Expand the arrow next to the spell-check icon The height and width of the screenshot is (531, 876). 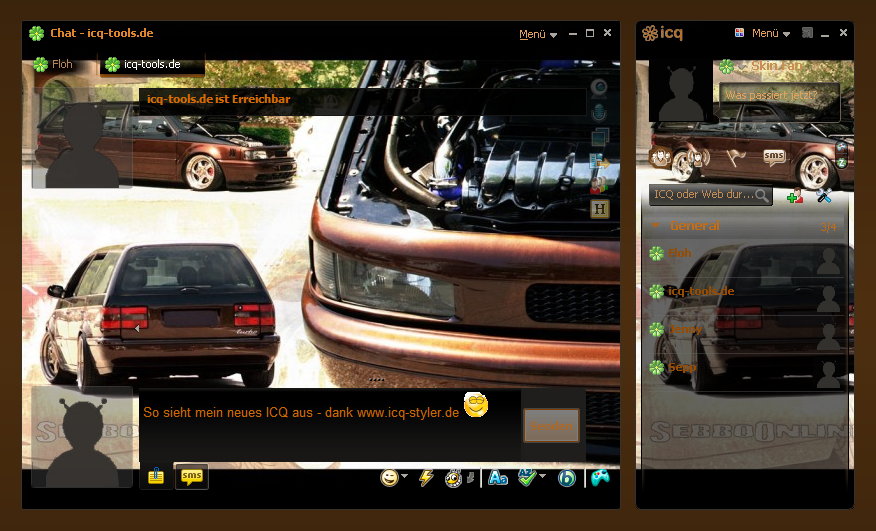[542, 476]
